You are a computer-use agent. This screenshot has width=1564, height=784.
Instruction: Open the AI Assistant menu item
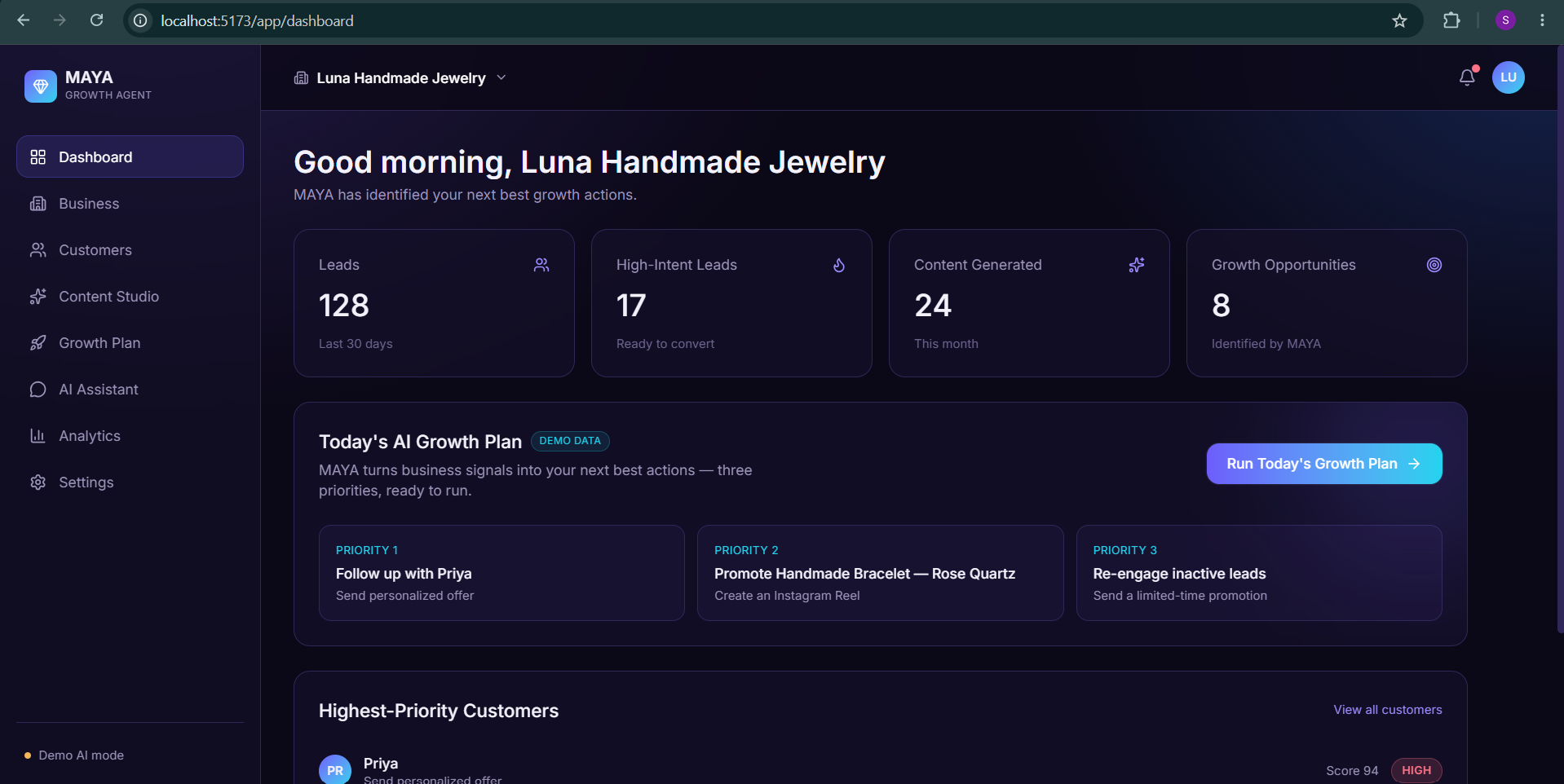130,390
